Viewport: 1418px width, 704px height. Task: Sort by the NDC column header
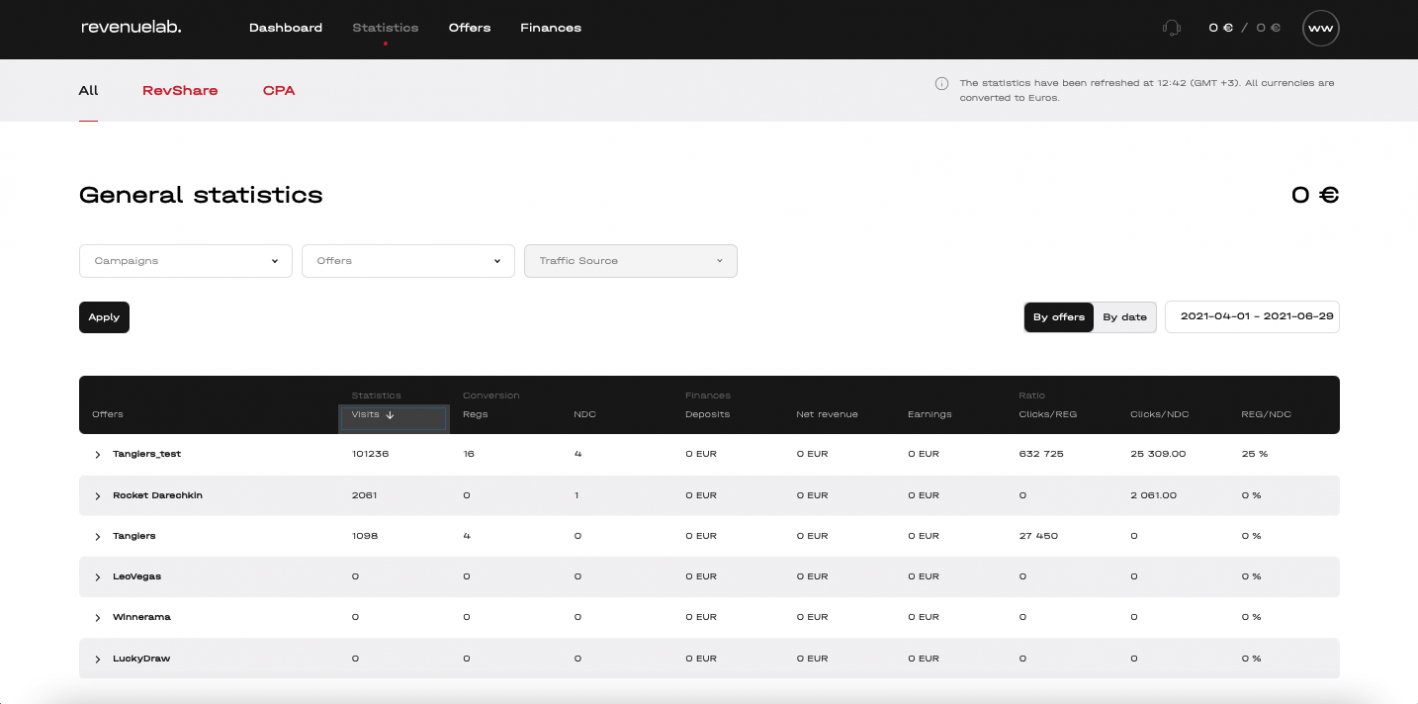584,415
